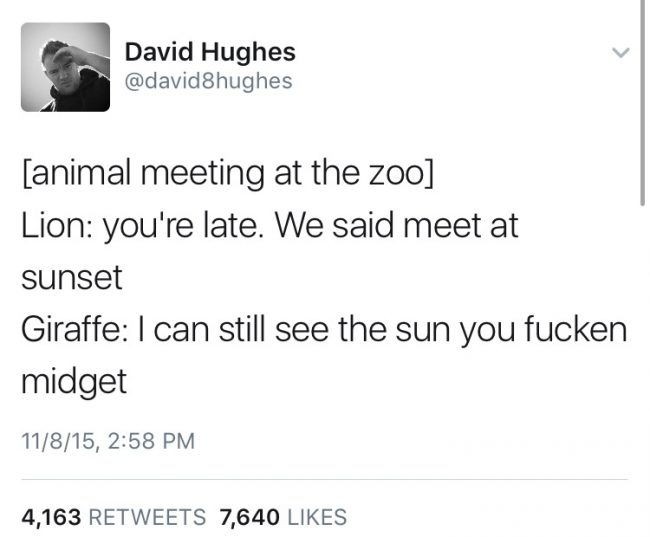The image size is (650, 537).
Task: Open the RETWEETS label list
Action: 147,517
